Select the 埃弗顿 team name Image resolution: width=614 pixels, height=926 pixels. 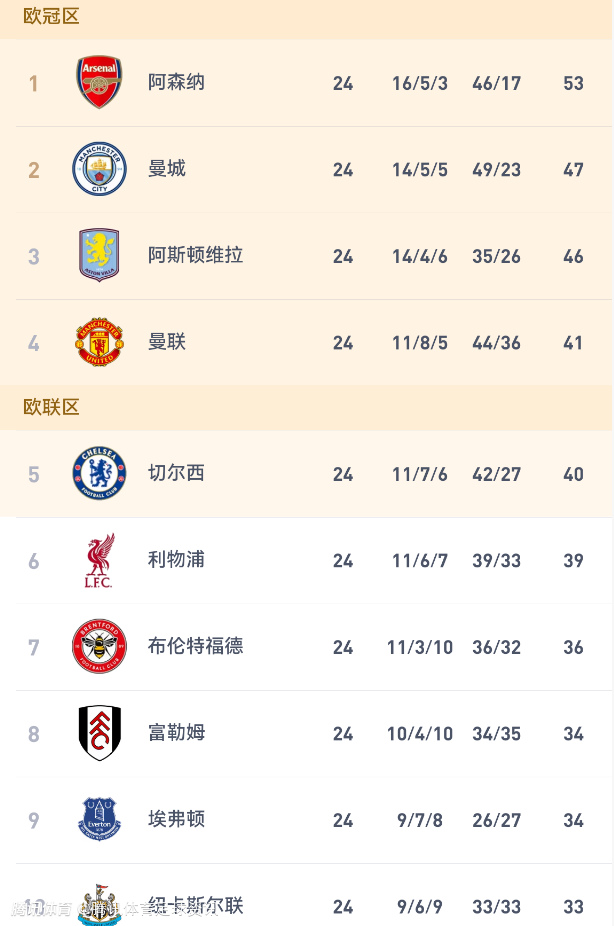pos(176,819)
